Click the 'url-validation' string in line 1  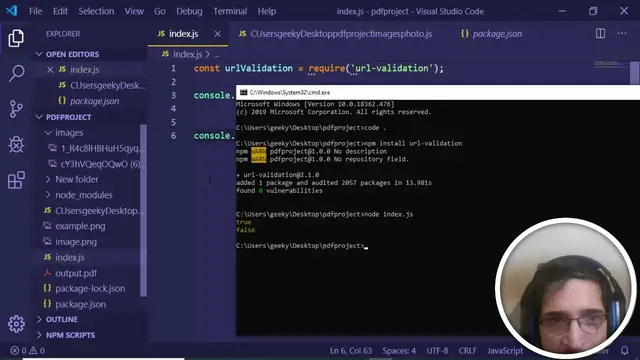[391, 68]
